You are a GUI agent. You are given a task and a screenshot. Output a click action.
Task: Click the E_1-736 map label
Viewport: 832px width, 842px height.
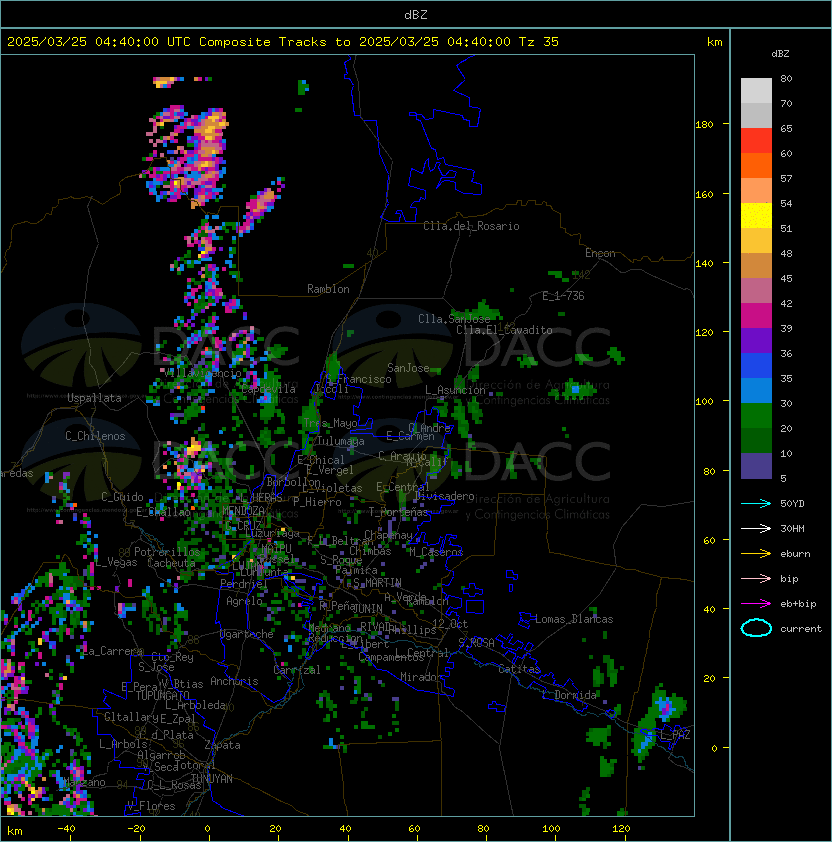[563, 296]
